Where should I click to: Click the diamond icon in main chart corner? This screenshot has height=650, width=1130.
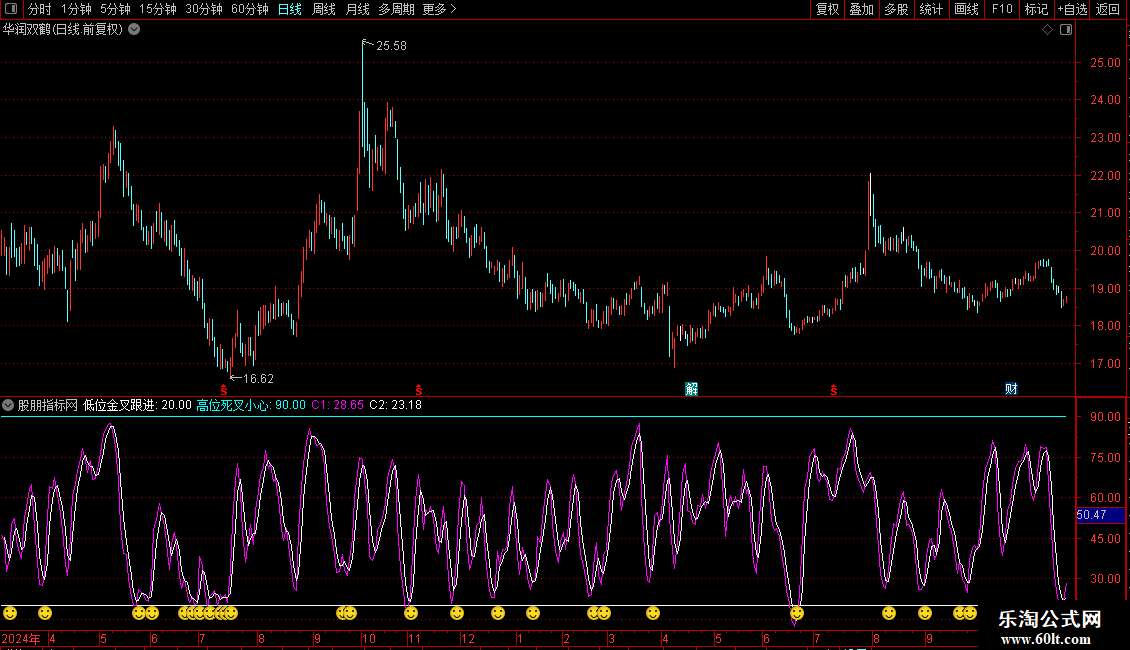point(1048,30)
